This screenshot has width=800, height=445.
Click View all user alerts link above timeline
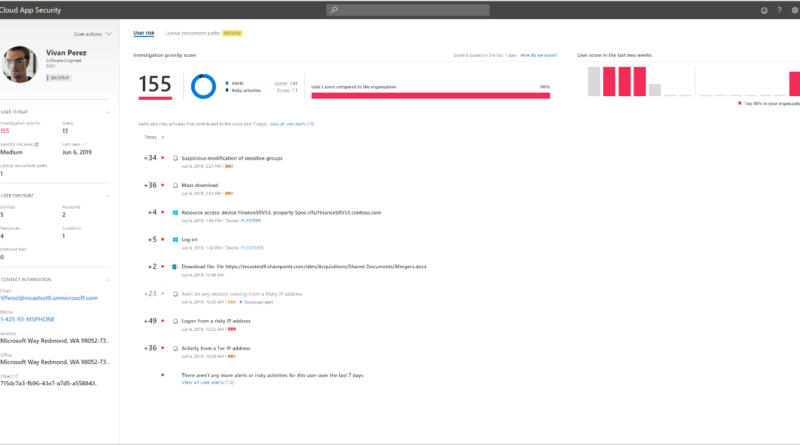pyautogui.click(x=292, y=124)
